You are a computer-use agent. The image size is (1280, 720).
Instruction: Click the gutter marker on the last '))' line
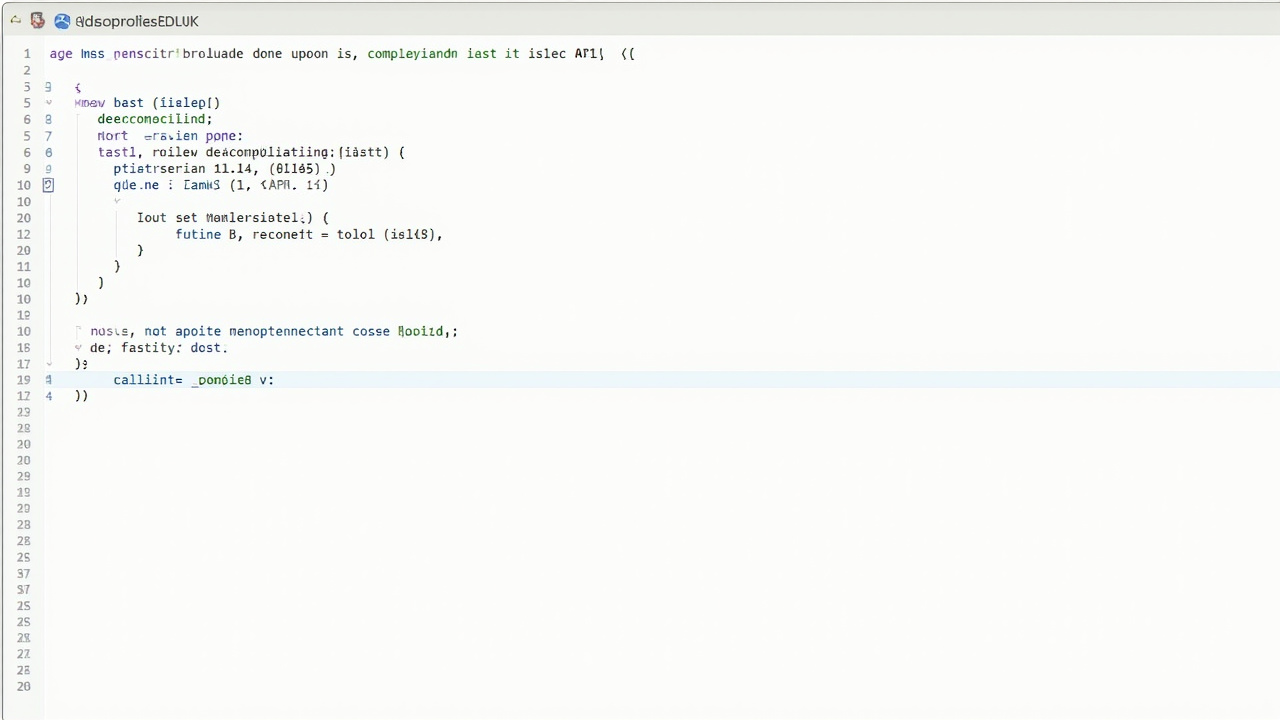tap(48, 396)
